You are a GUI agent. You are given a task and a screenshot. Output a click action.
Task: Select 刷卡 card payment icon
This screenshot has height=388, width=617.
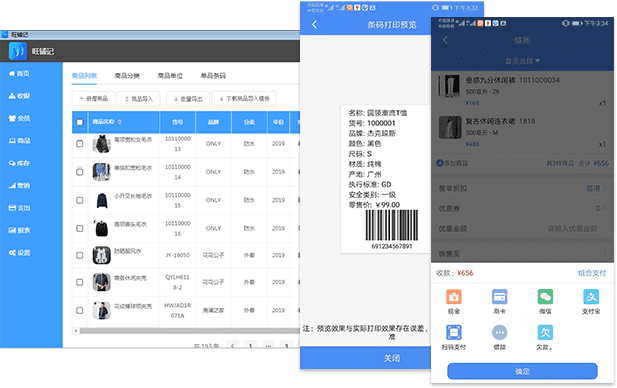(x=499, y=297)
